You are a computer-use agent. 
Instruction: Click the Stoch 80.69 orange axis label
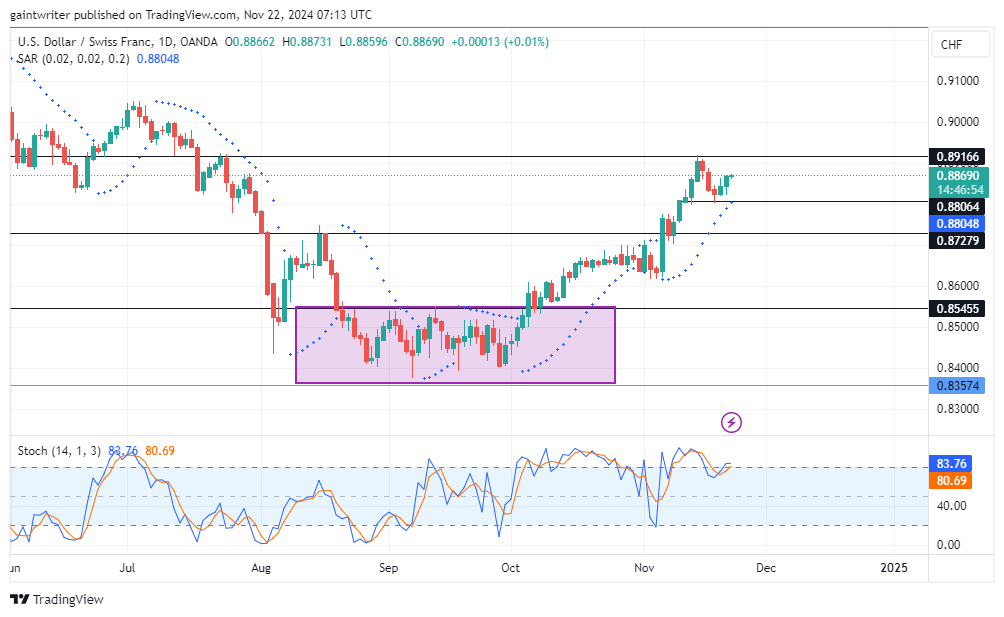[x=951, y=481]
